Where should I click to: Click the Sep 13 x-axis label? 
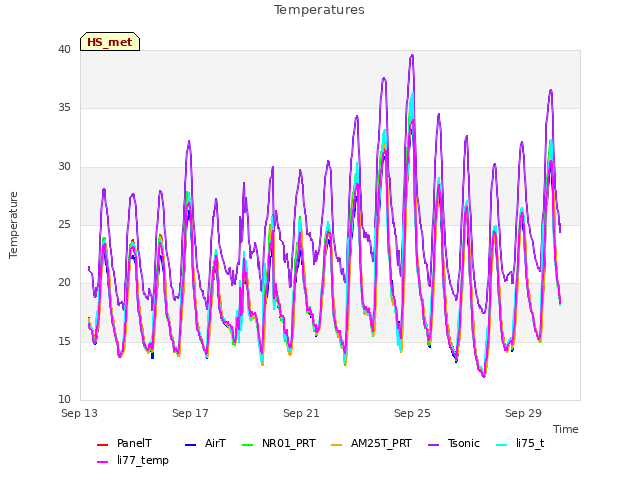(79, 413)
